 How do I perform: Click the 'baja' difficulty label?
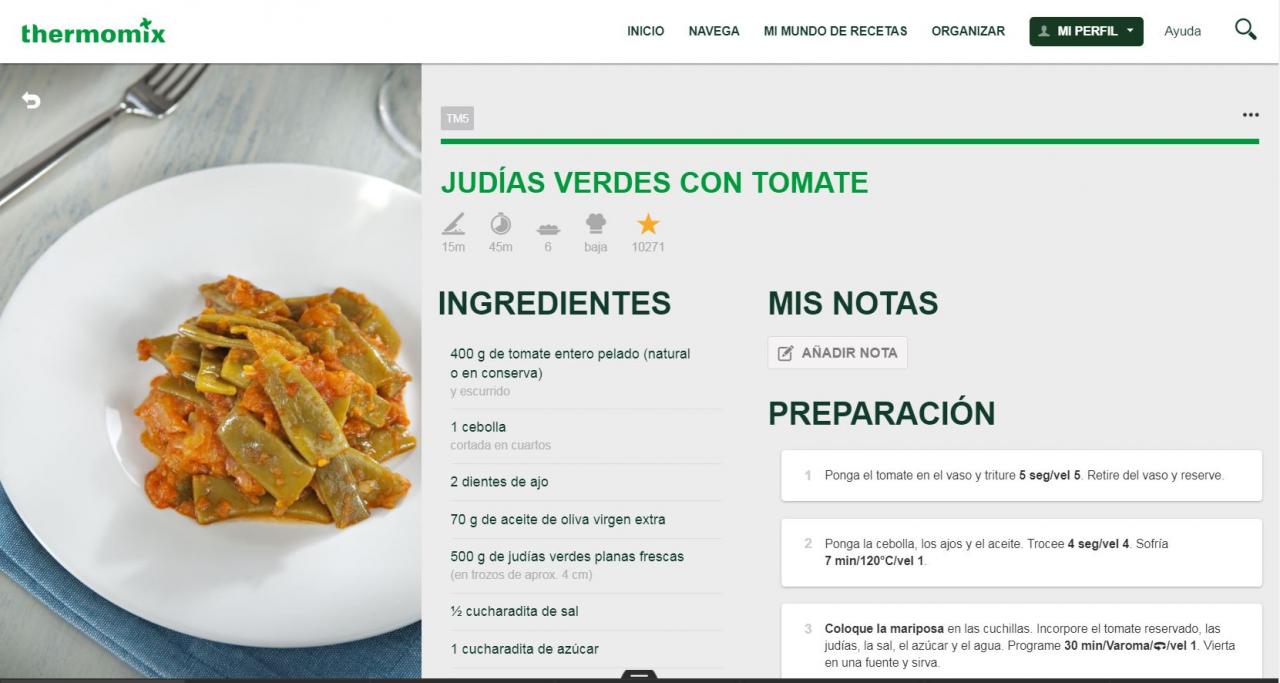(x=596, y=247)
